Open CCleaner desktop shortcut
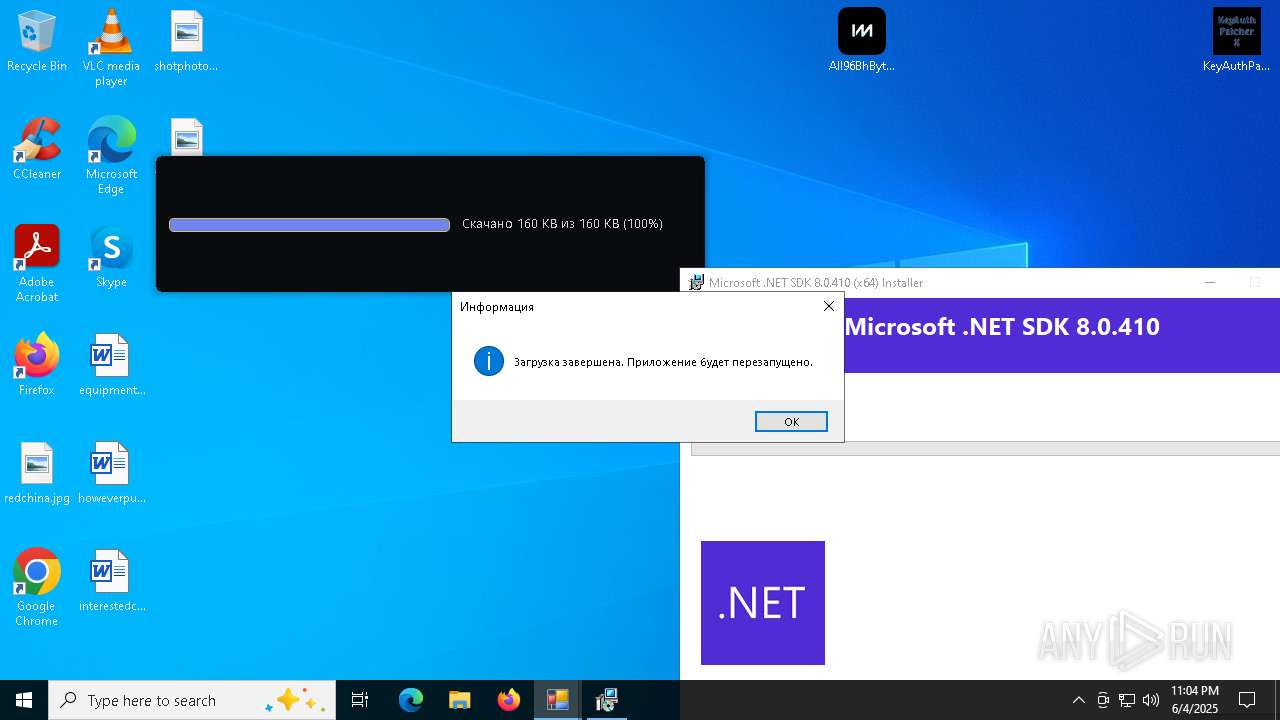1280x720 pixels. 37,150
